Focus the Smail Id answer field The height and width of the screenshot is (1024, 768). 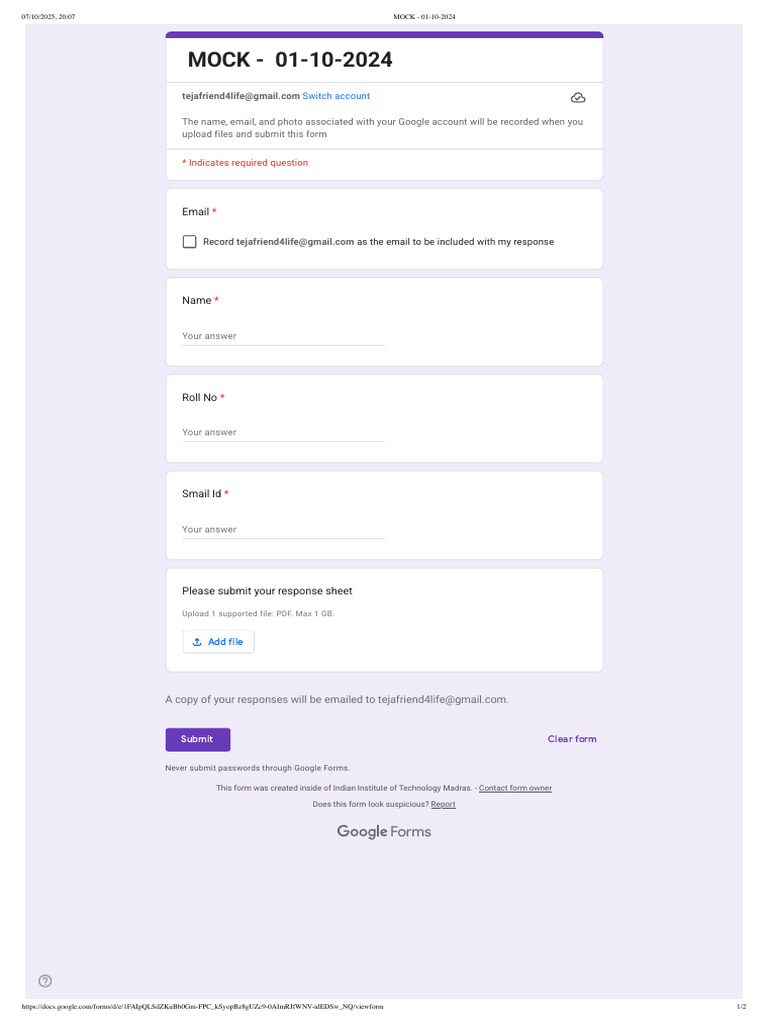click(283, 529)
